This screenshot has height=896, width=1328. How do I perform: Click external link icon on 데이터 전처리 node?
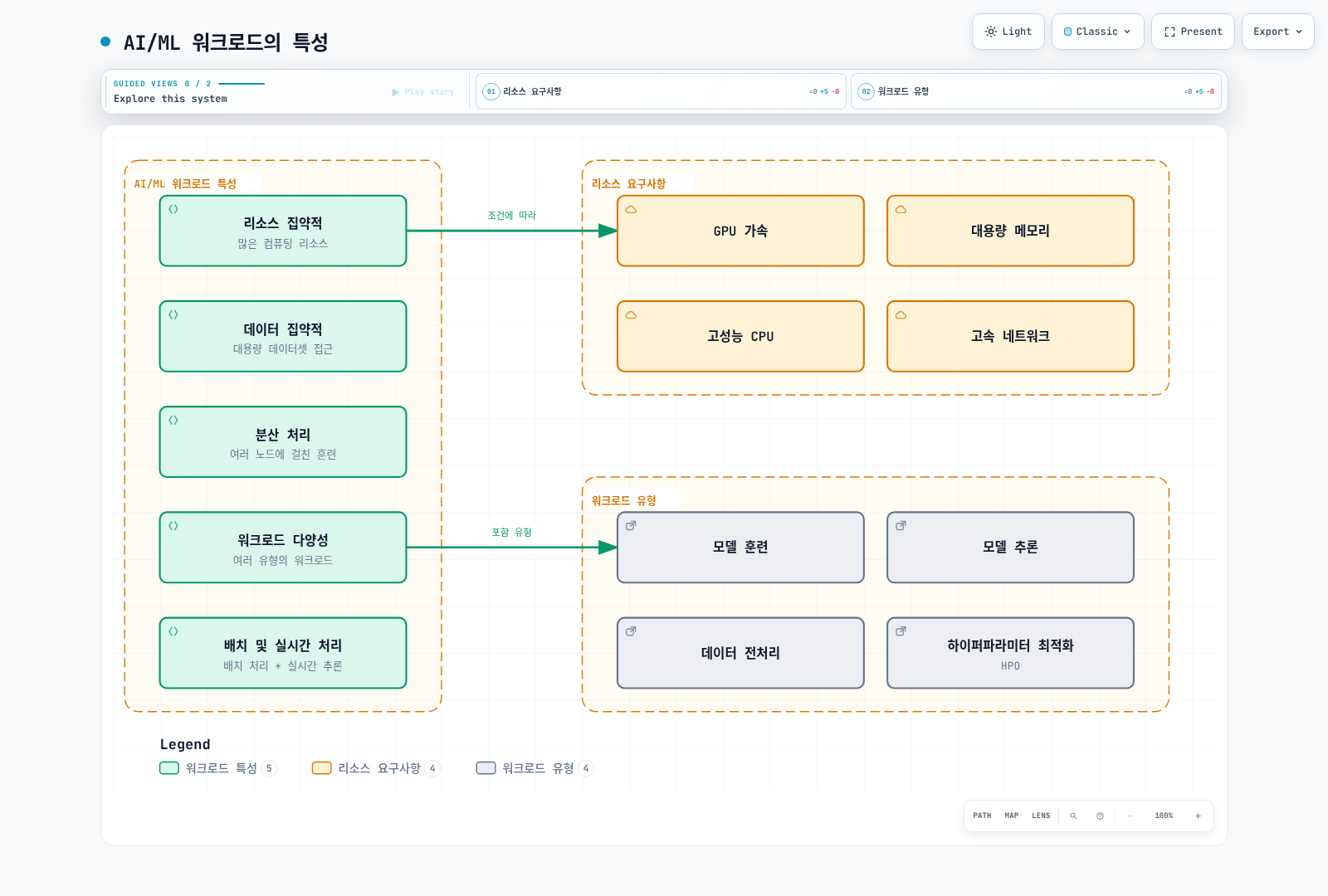pyautogui.click(x=631, y=631)
